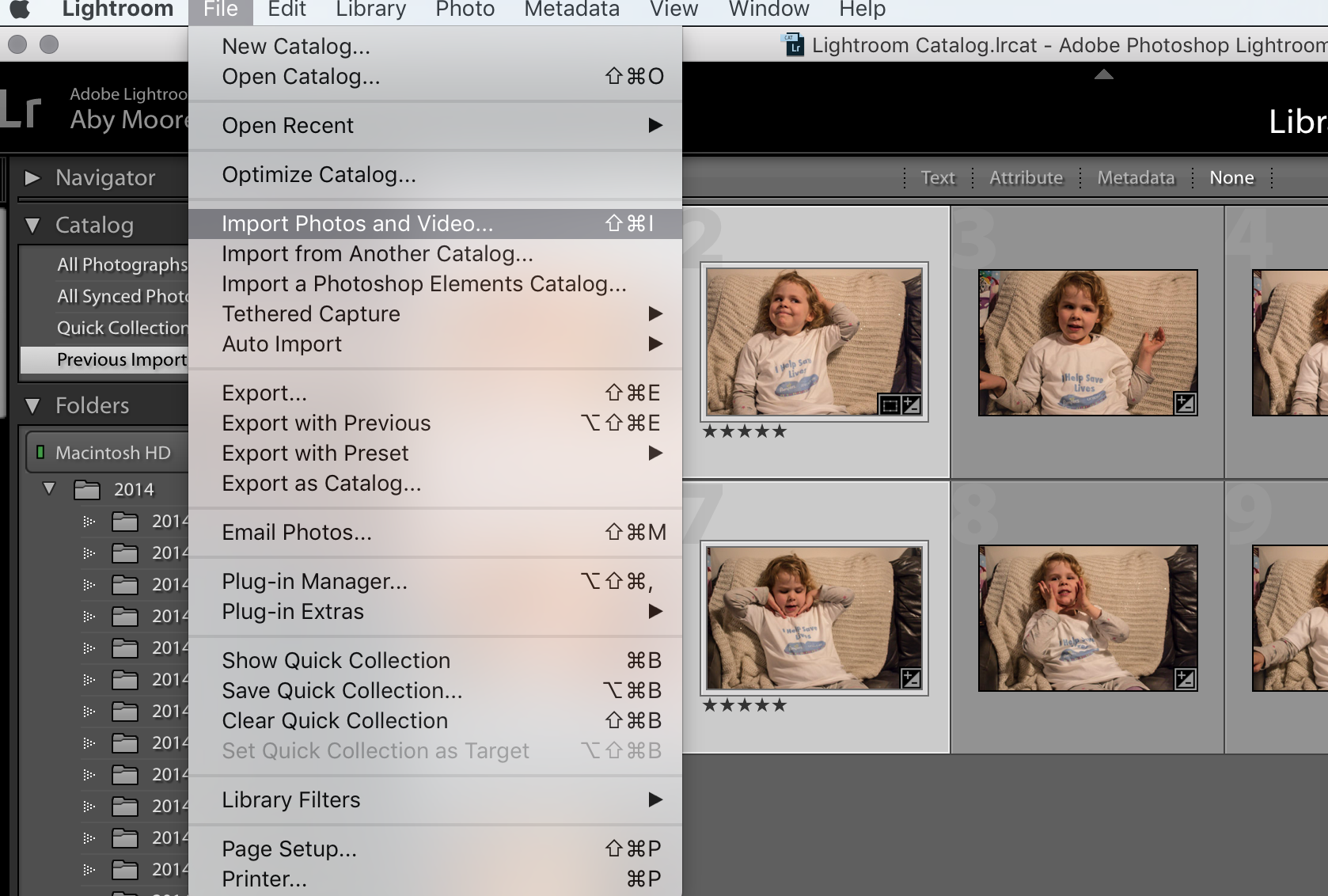Select photo thumbnail in grid cell 8
Screen dimensions: 1328x896
coord(1088,618)
